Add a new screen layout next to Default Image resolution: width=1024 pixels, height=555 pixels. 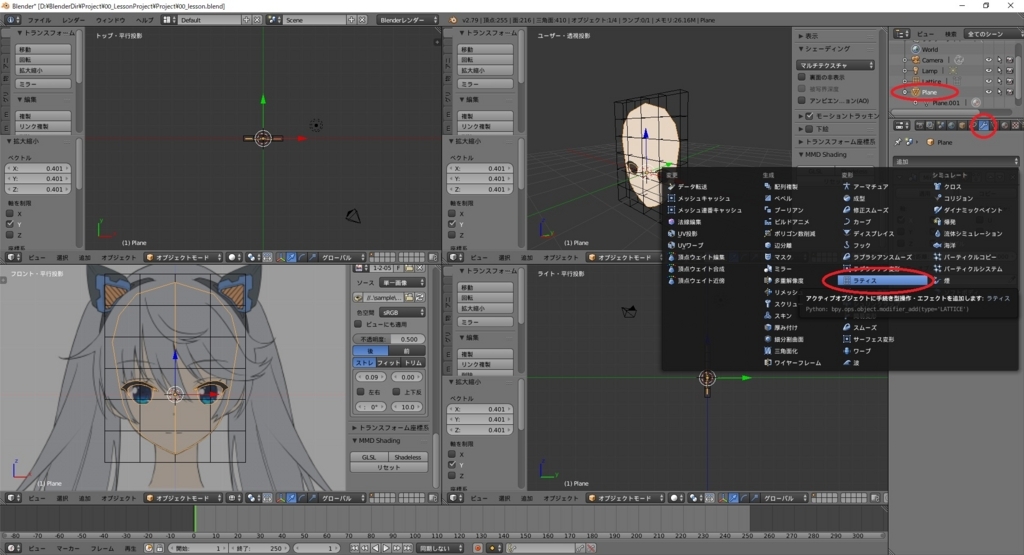coord(246,20)
